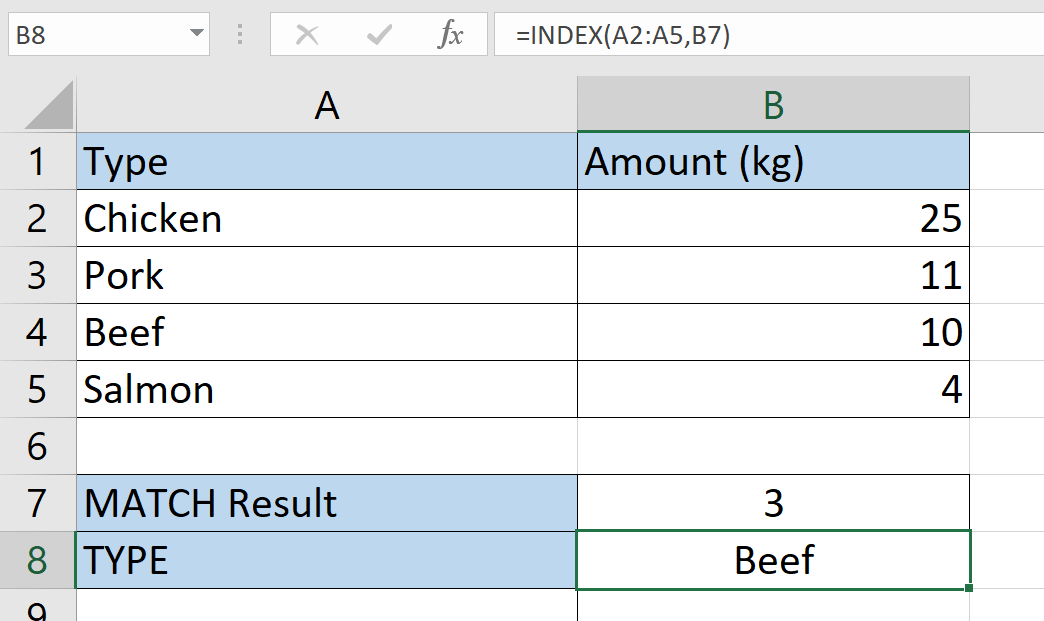Click the MATCH Result label cell

pos(327,503)
